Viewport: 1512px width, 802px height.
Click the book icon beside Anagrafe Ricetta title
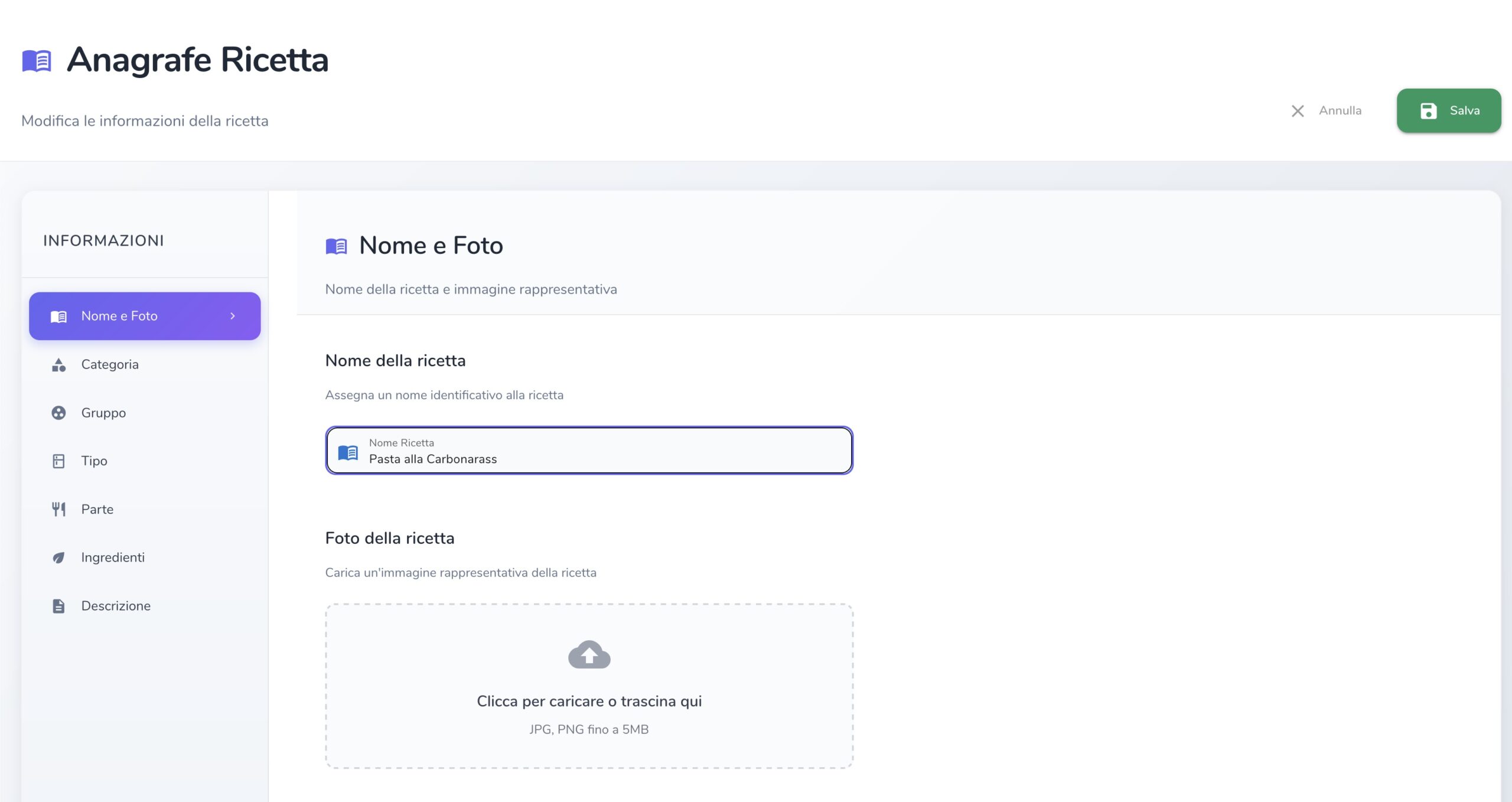pos(37,60)
